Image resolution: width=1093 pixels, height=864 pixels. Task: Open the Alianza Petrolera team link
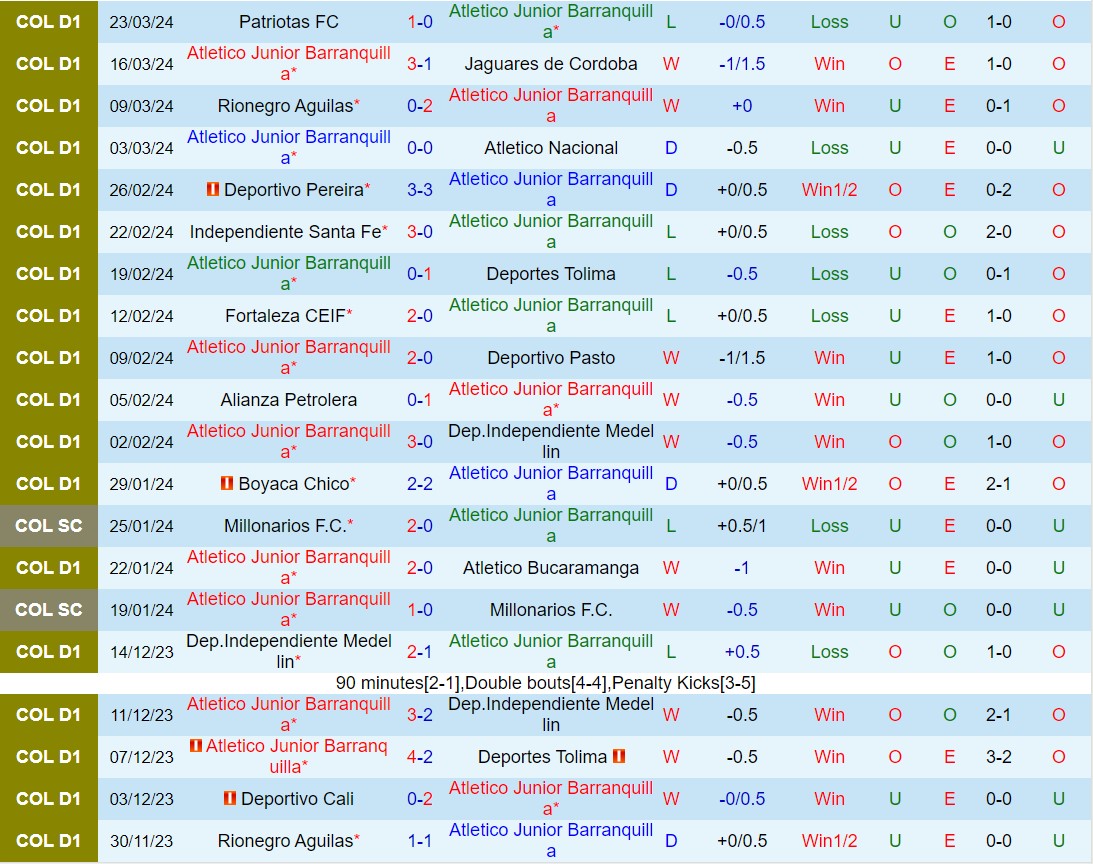[x=289, y=400]
